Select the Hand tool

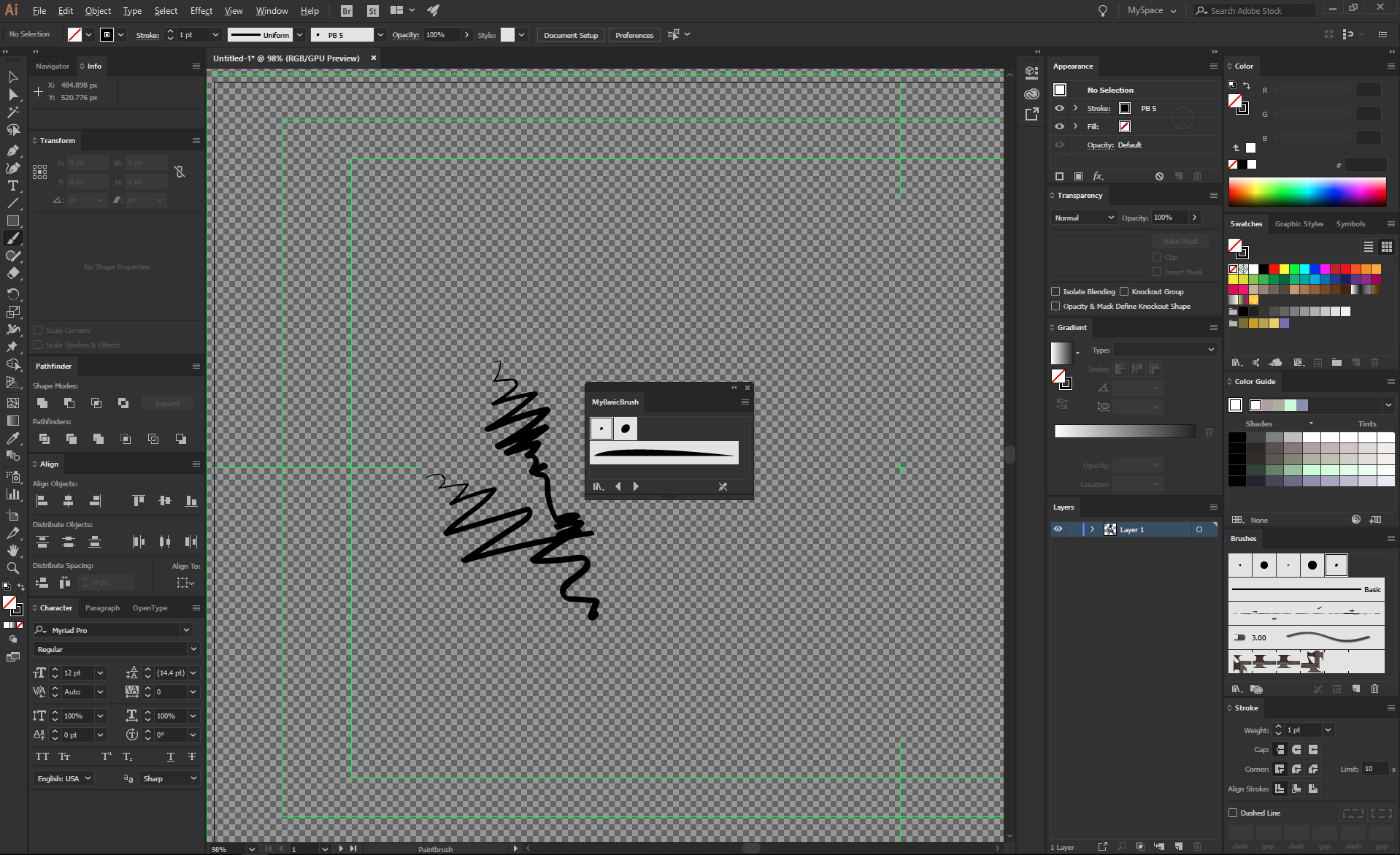pyautogui.click(x=12, y=551)
